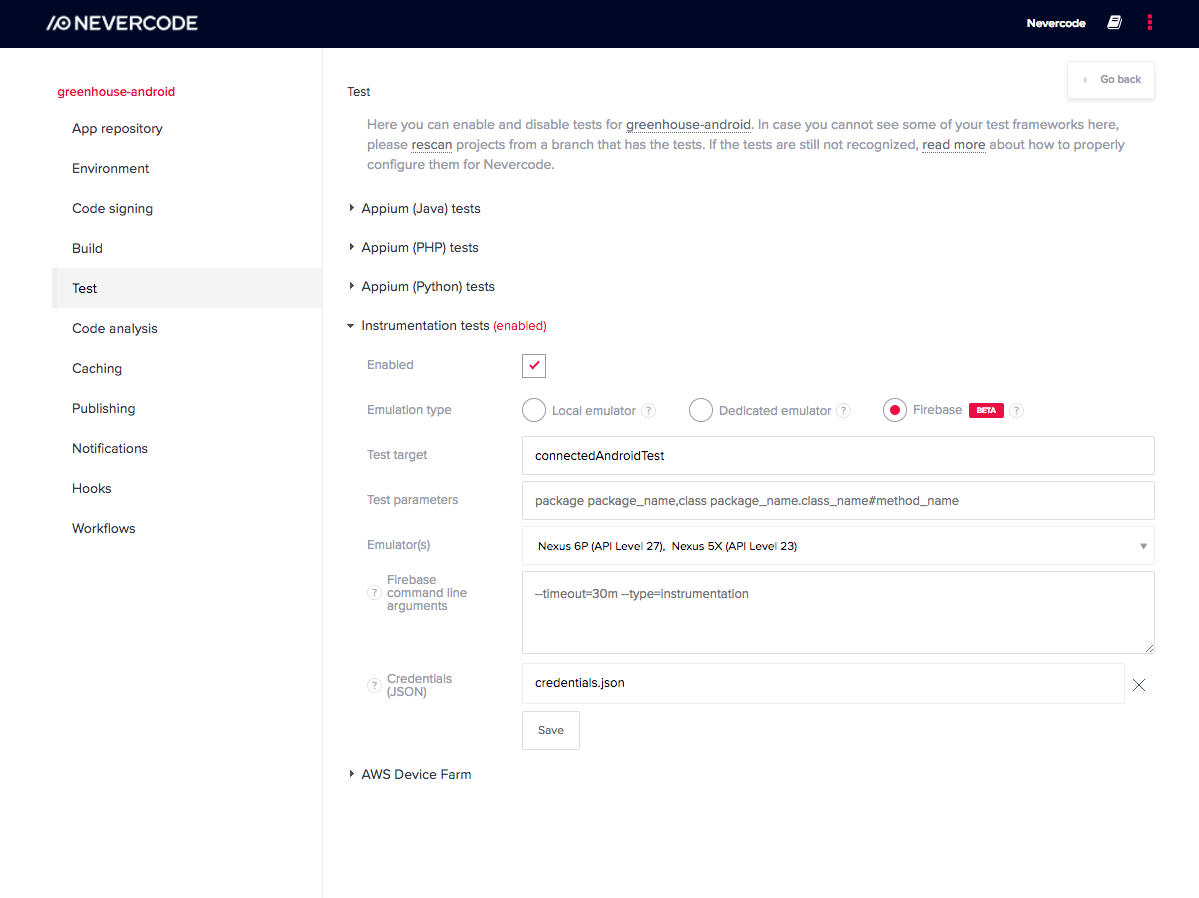Click the rescan link

coord(432,145)
